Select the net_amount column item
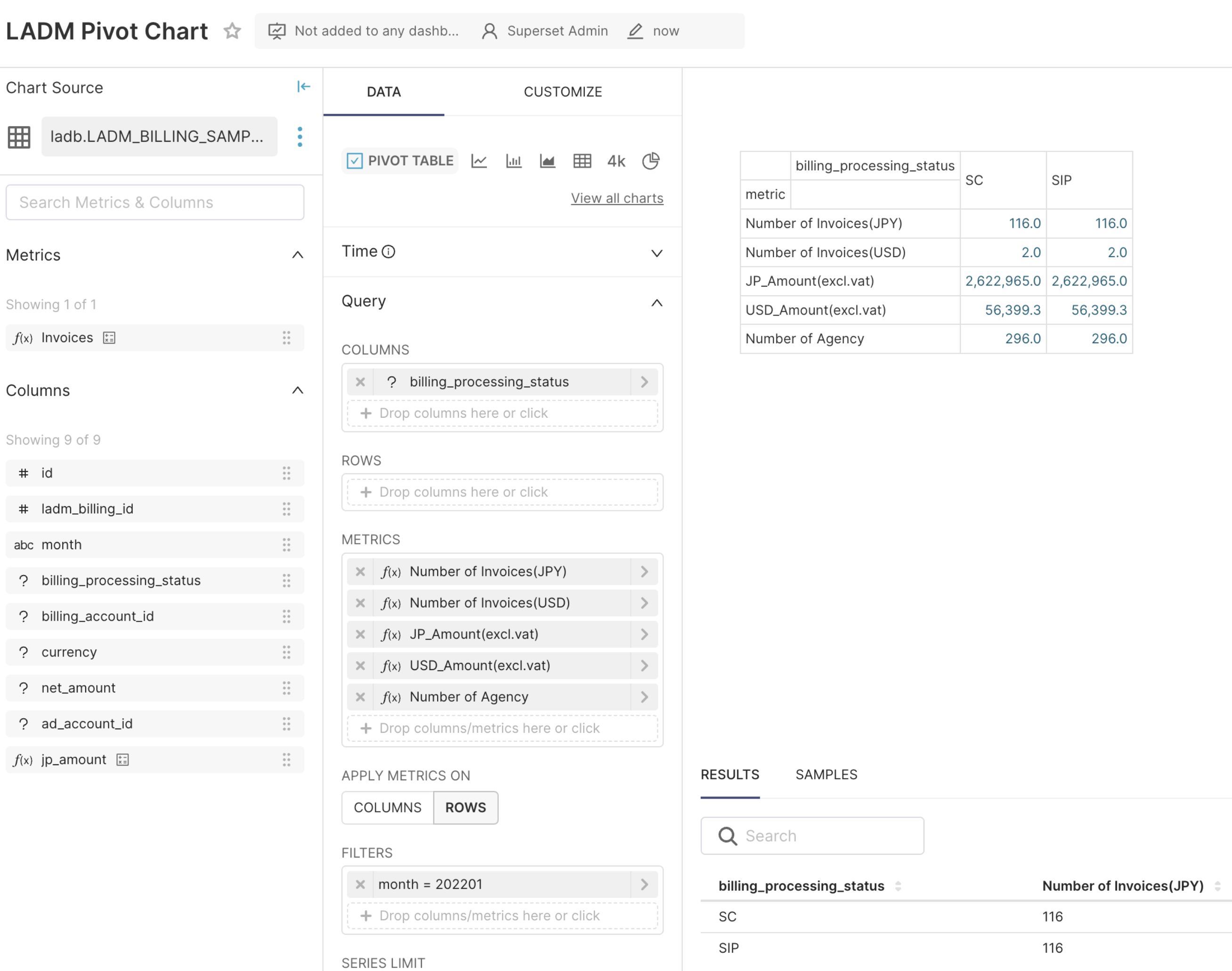Image resolution: width=1232 pixels, height=971 pixels. (154, 688)
